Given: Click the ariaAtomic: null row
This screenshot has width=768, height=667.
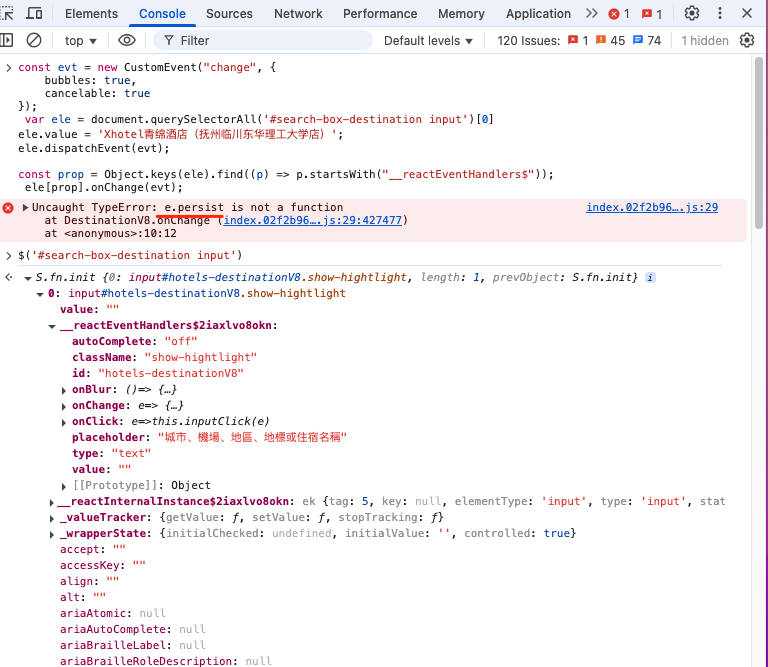Looking at the screenshot, I should pyautogui.click(x=113, y=614).
